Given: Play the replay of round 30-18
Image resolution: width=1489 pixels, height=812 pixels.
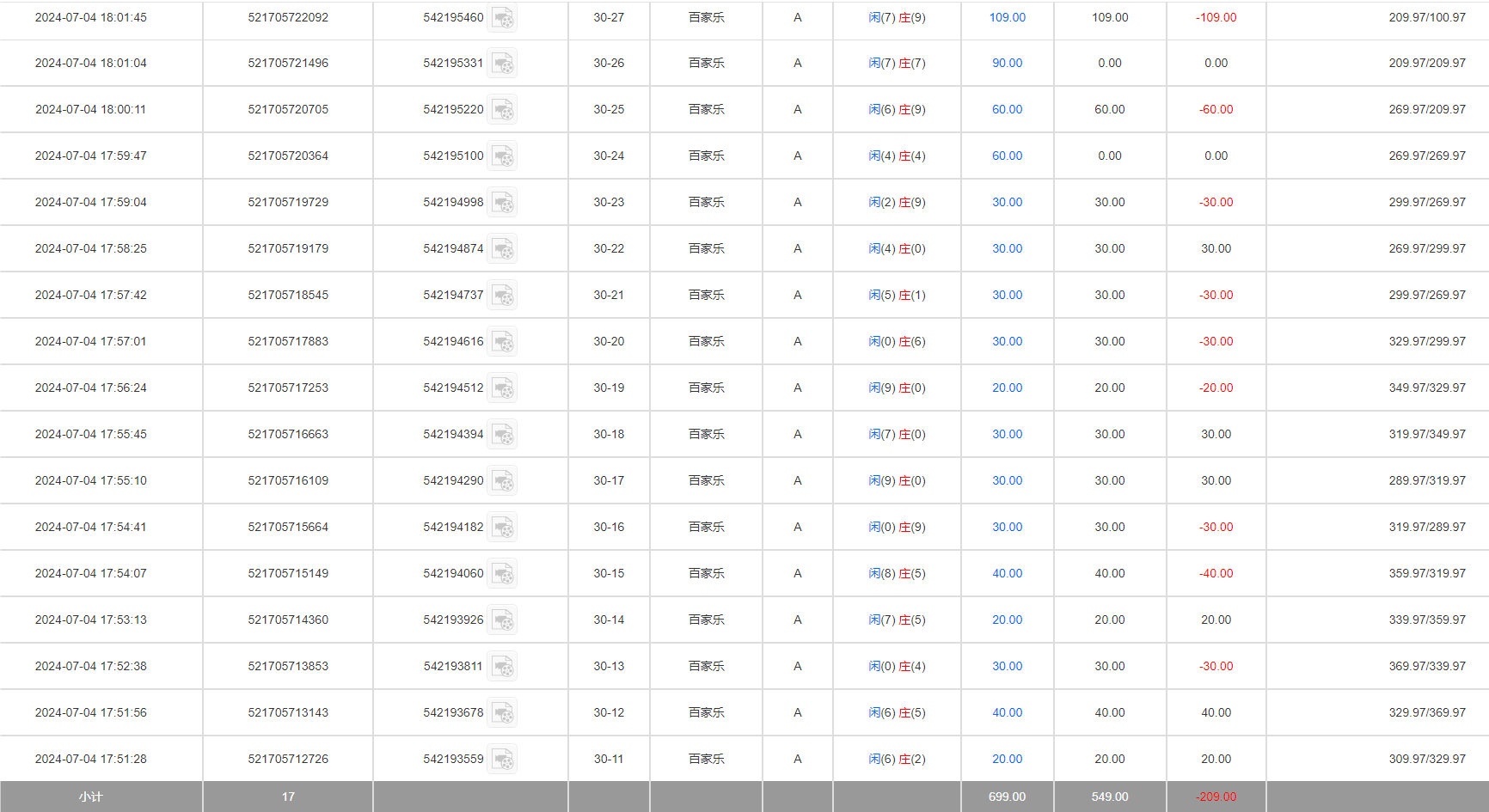Looking at the screenshot, I should coord(504,435).
